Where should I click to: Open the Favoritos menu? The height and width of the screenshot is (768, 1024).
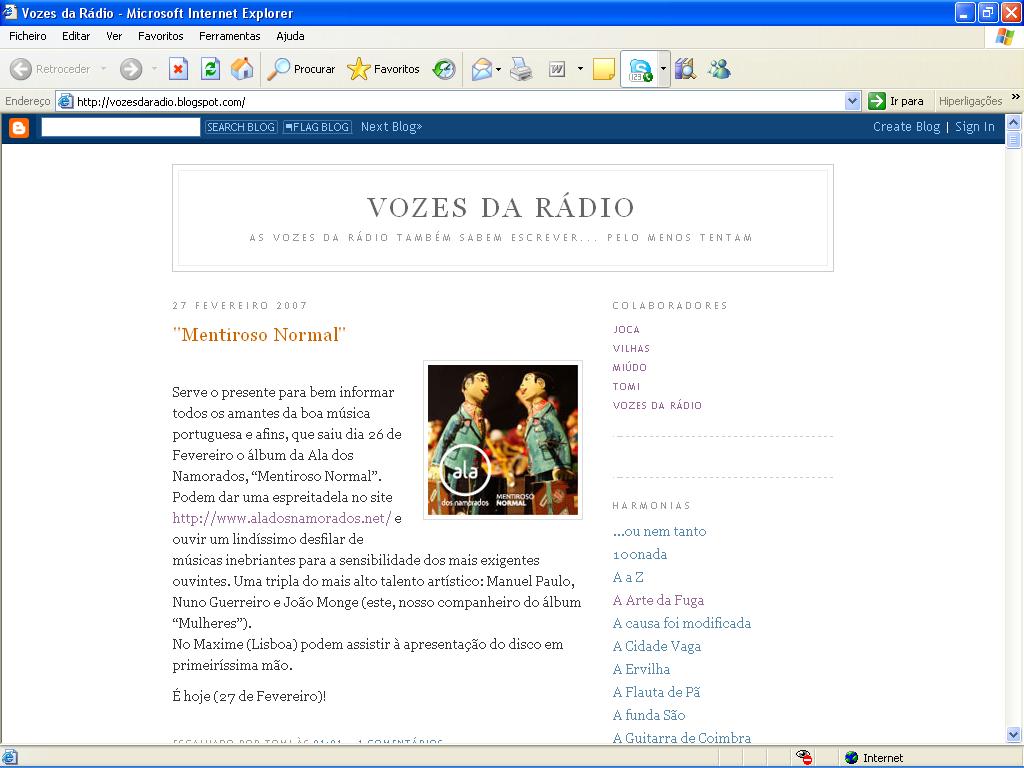[x=161, y=36]
